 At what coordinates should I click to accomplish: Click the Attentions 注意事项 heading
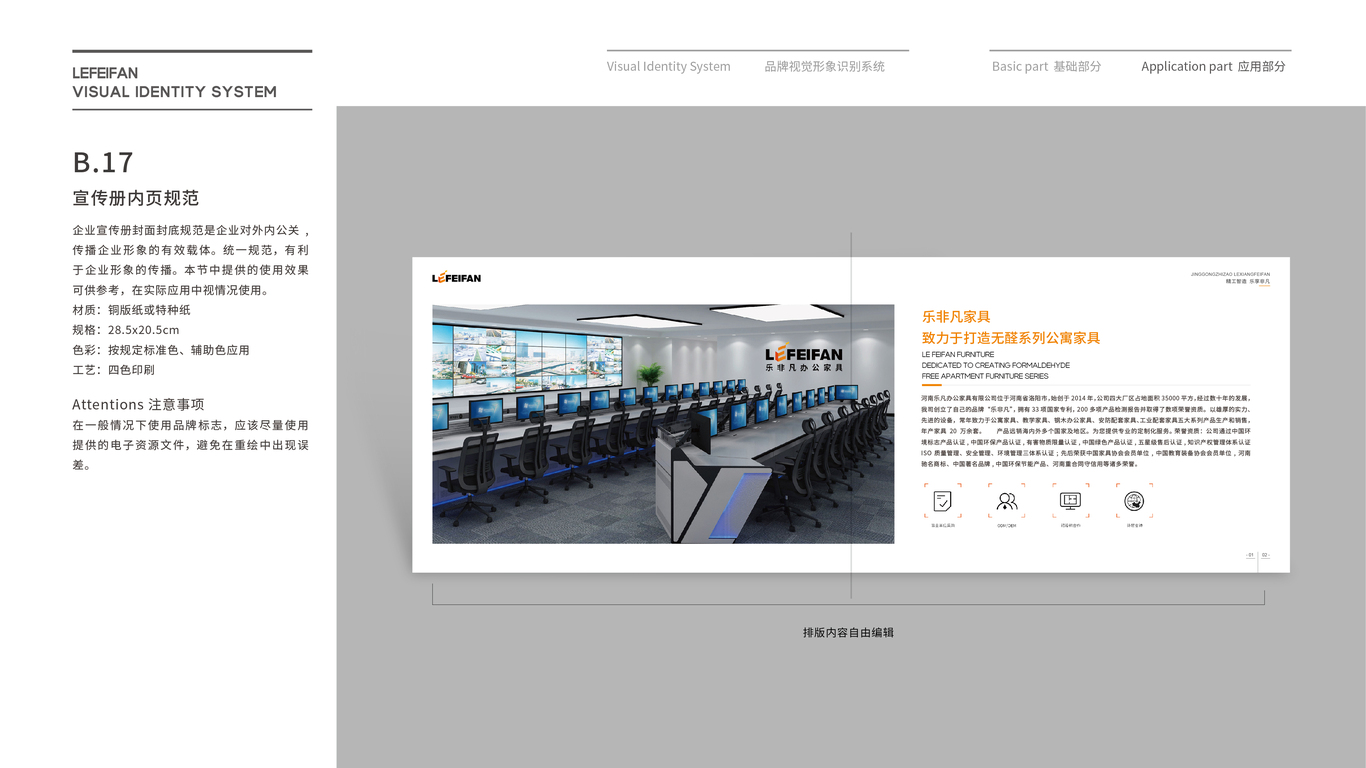tap(138, 404)
